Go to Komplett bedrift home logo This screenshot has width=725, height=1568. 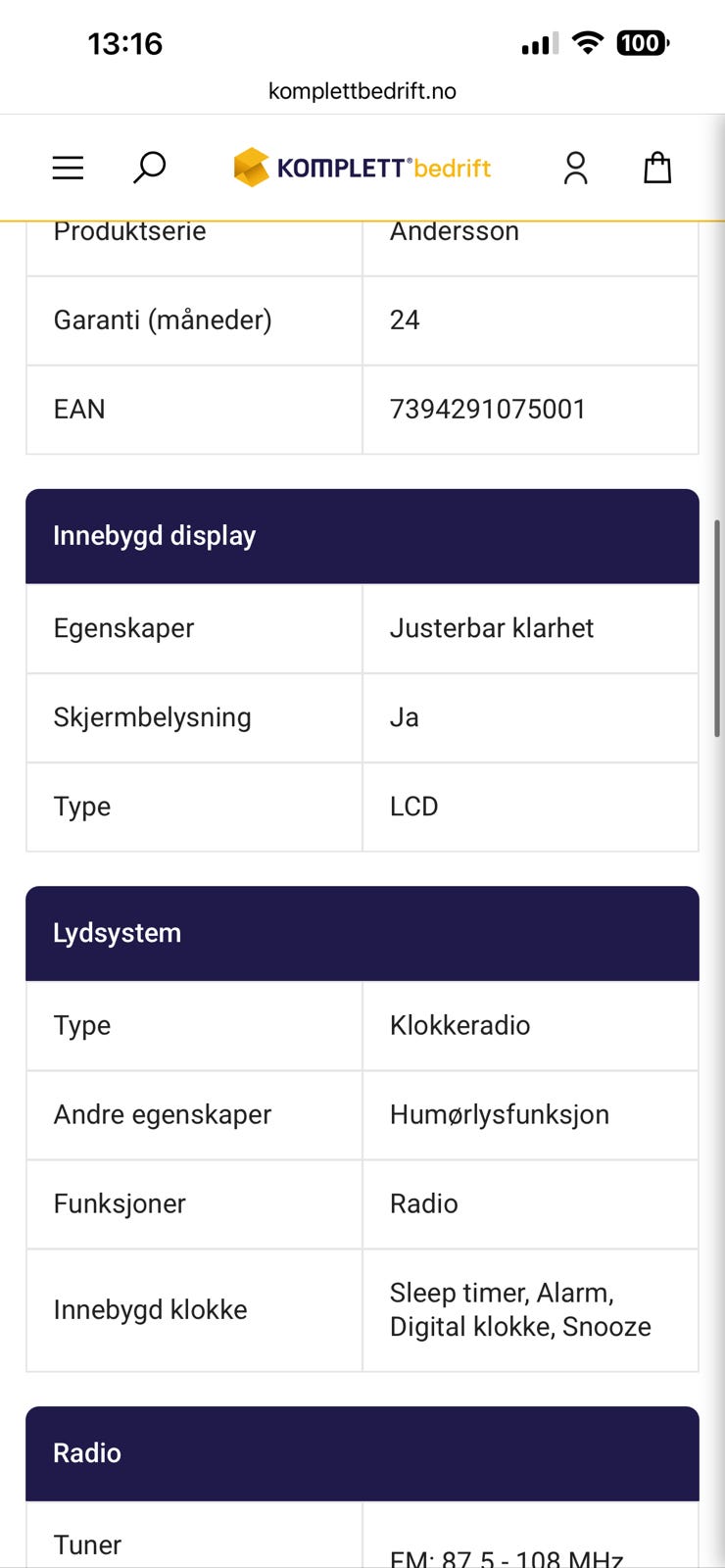coord(362,168)
